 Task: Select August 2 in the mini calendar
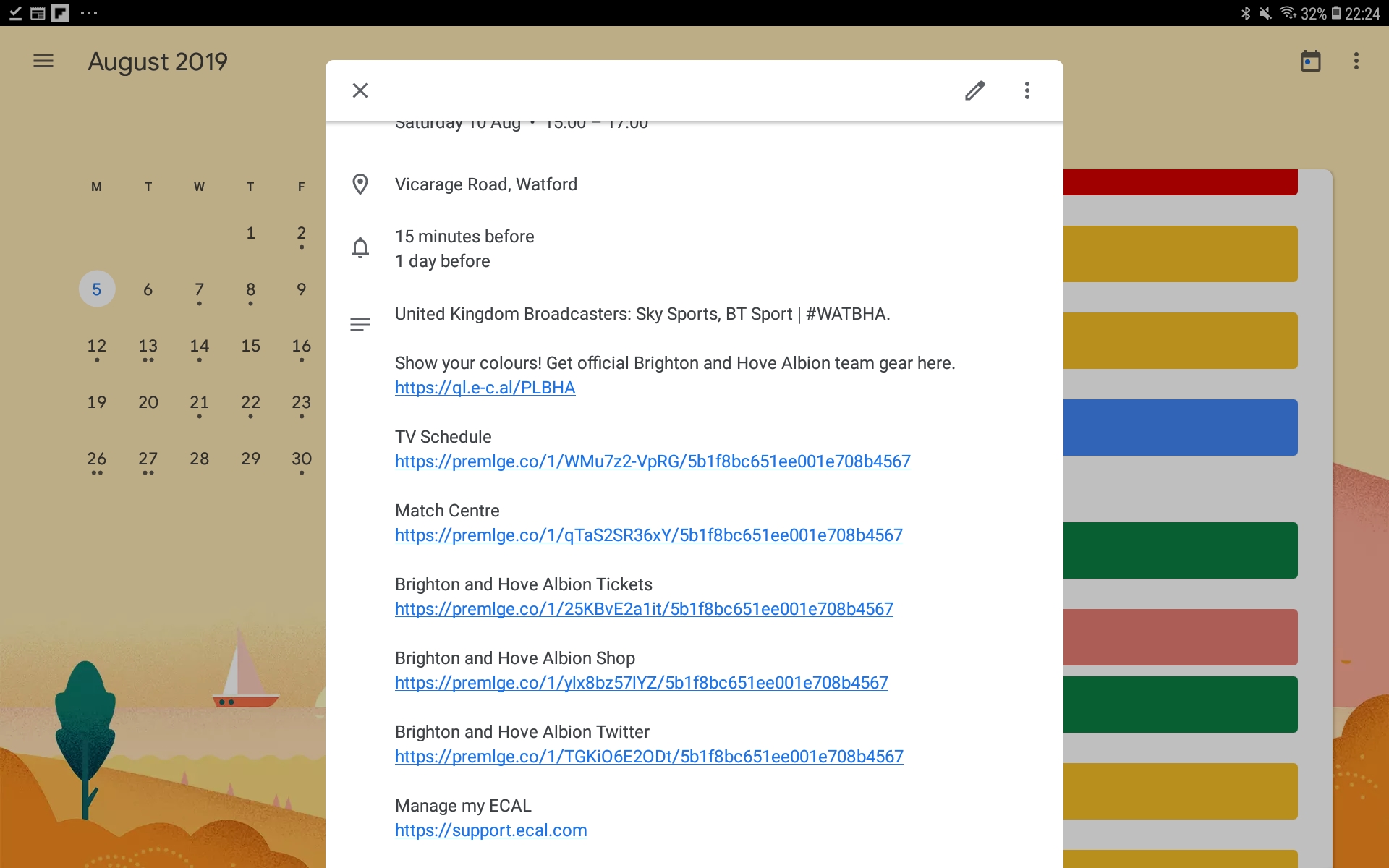(302, 233)
